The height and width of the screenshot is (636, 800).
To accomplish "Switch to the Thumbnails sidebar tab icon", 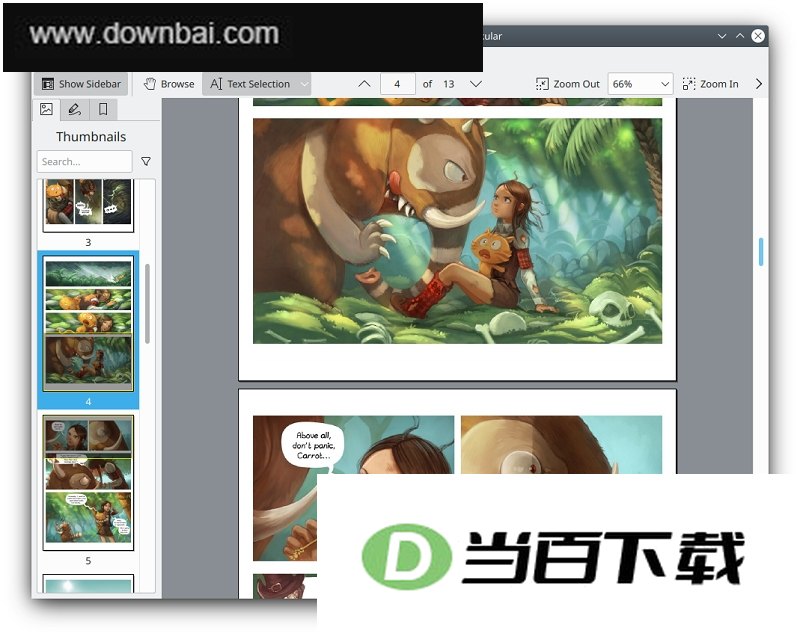I will click(46, 109).
